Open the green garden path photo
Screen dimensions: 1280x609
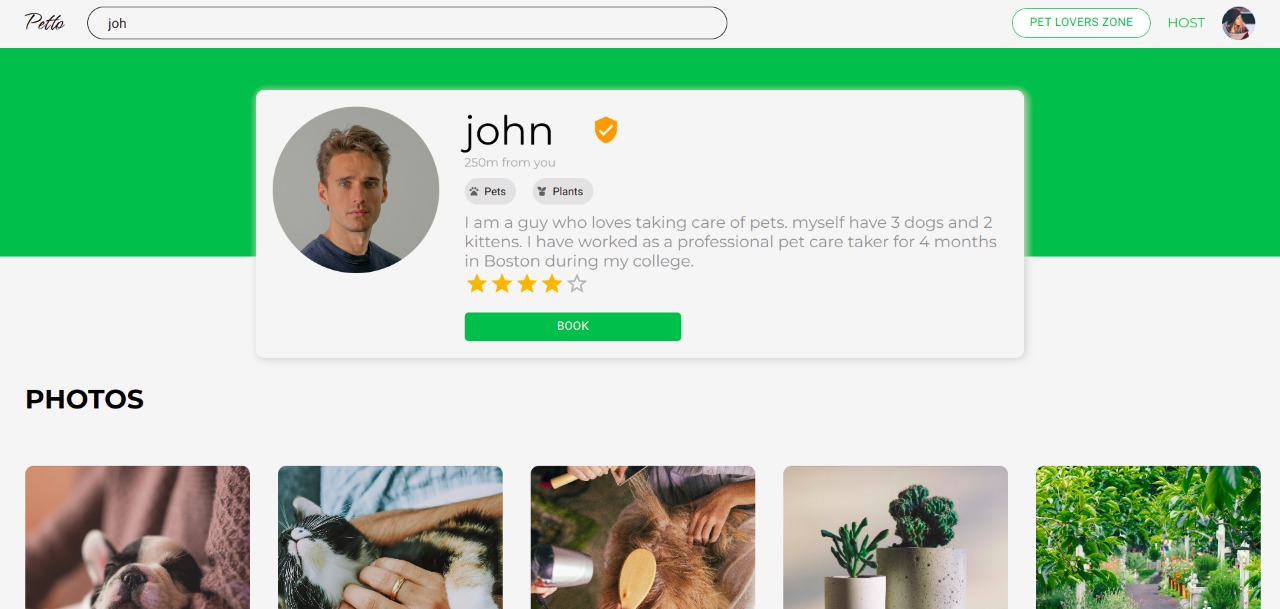click(1148, 537)
